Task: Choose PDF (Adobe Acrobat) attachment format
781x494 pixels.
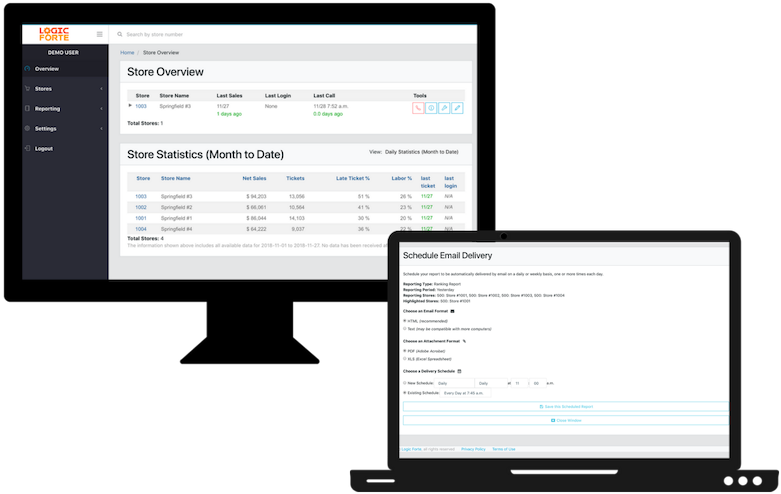Action: 404,351
